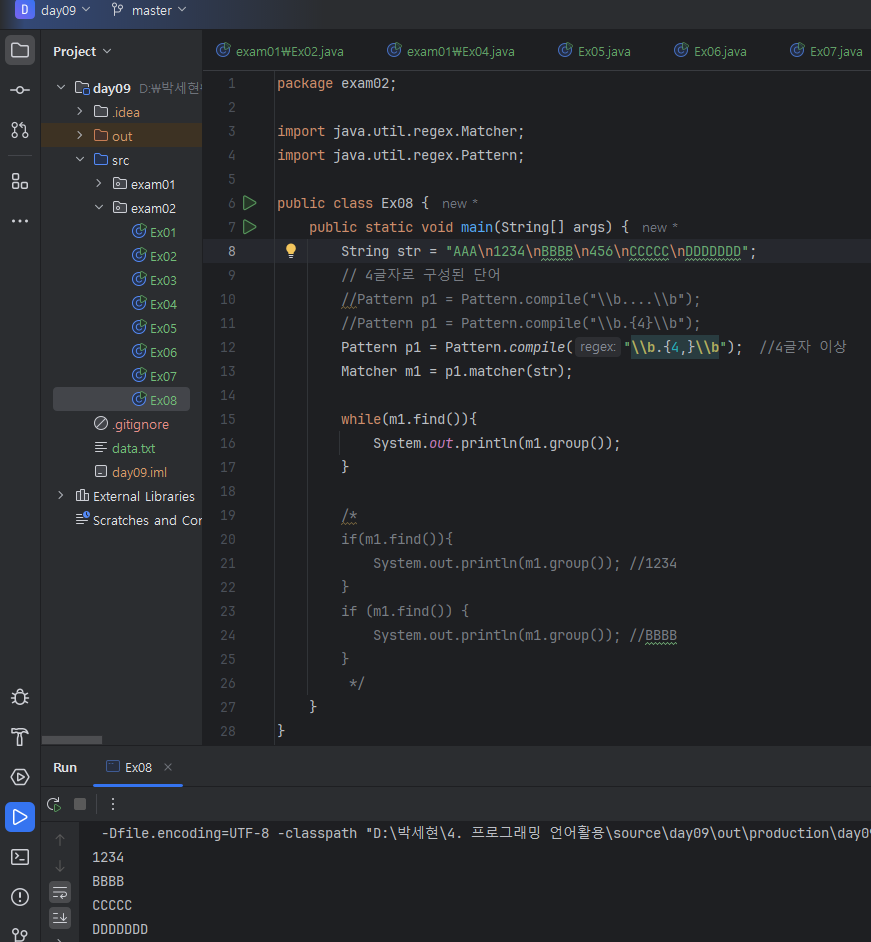Stop the running Ex08 process
871x942 pixels.
80,804
